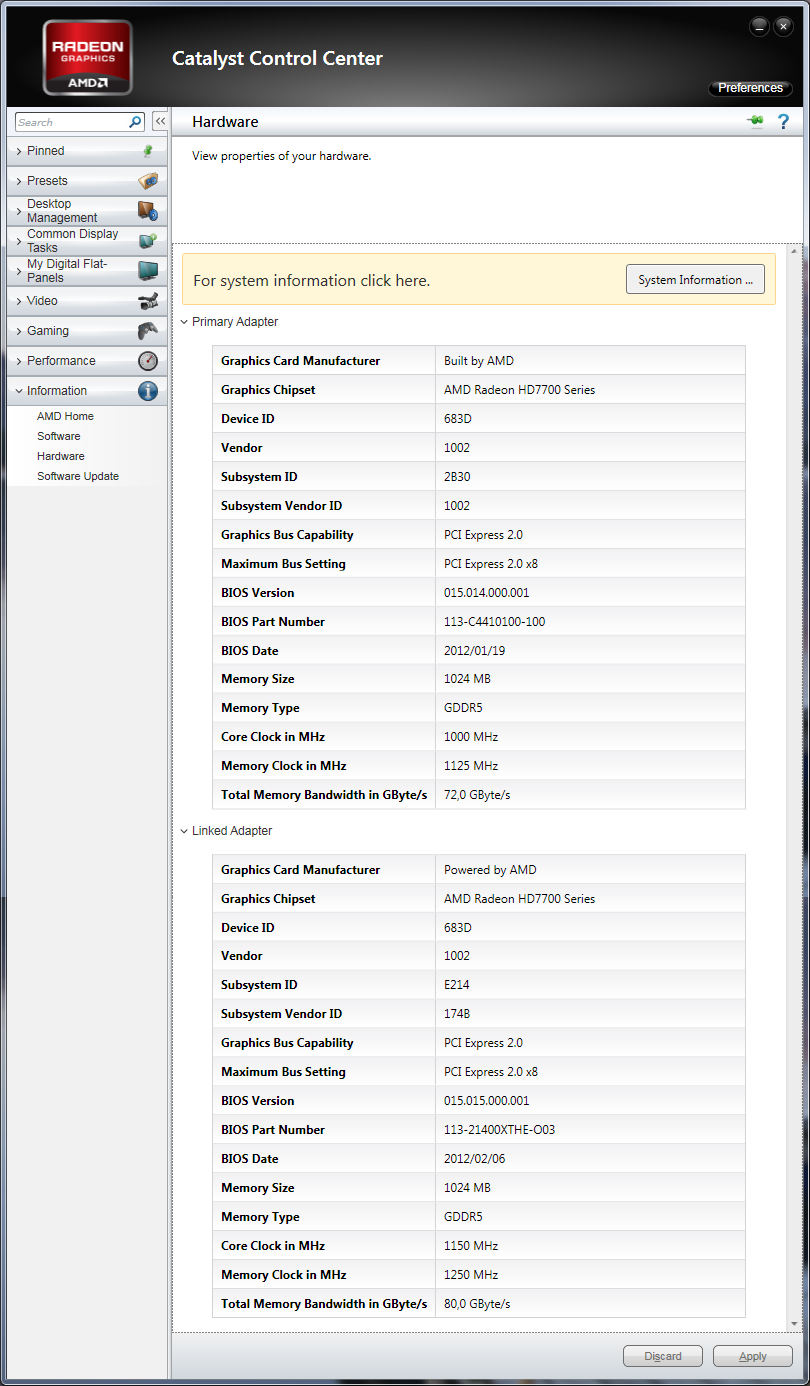This screenshot has width=810, height=1386.
Task: Click BIOS Date 2012/01/19
Action: [473, 651]
